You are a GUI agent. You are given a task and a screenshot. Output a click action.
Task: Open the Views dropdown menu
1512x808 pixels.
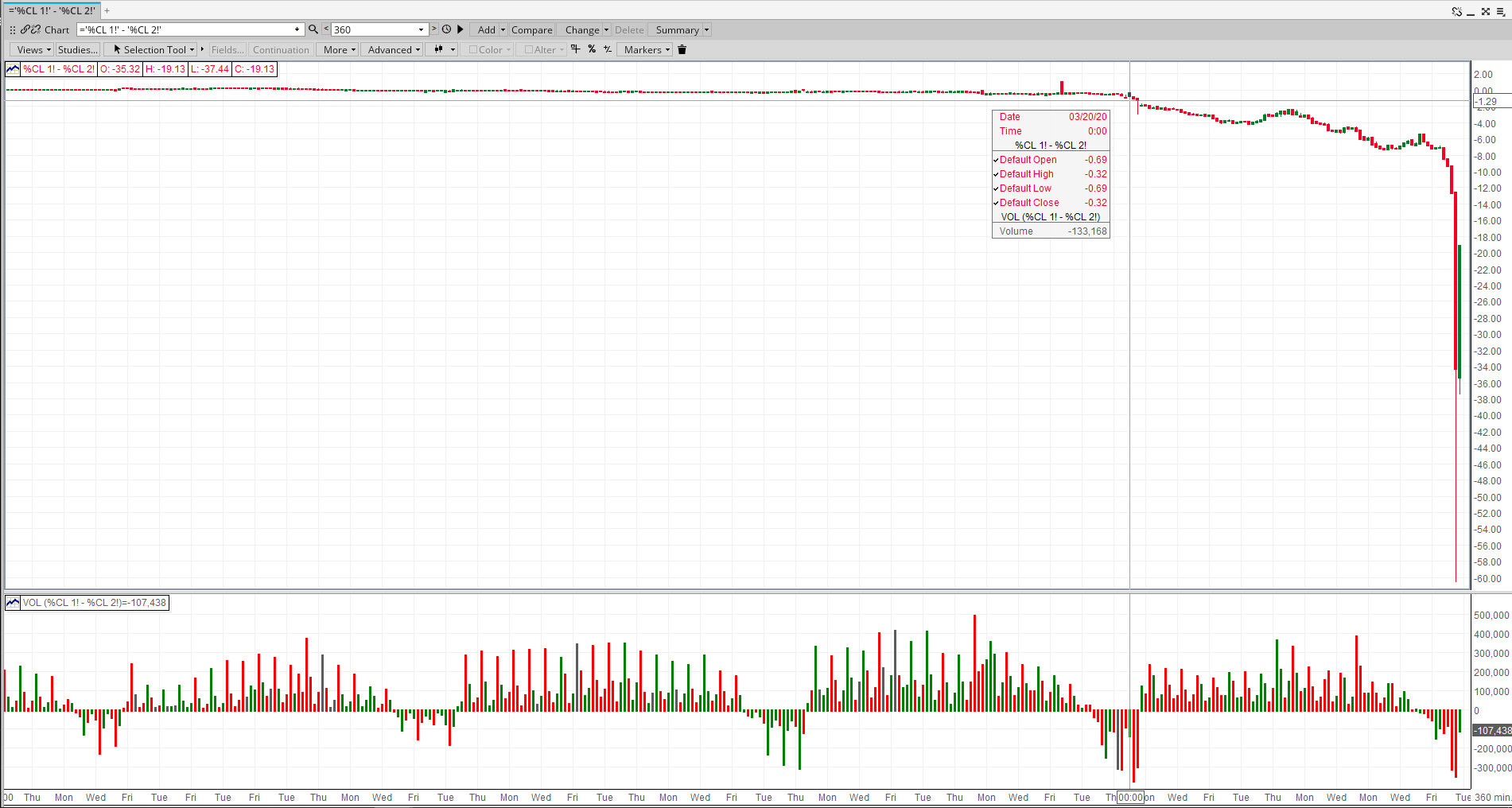pyautogui.click(x=33, y=49)
